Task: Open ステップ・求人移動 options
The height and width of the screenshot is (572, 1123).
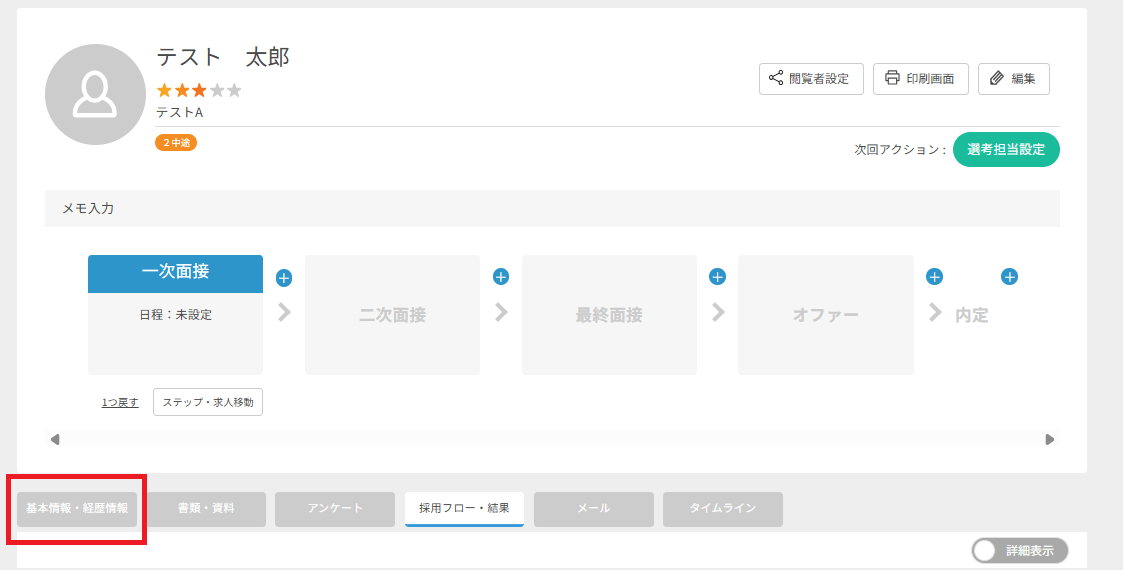Action: (208, 402)
